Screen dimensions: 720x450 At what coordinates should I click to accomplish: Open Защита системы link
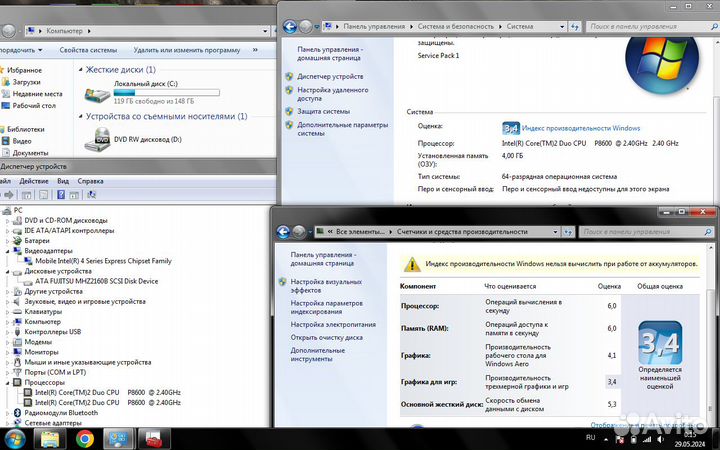point(324,112)
